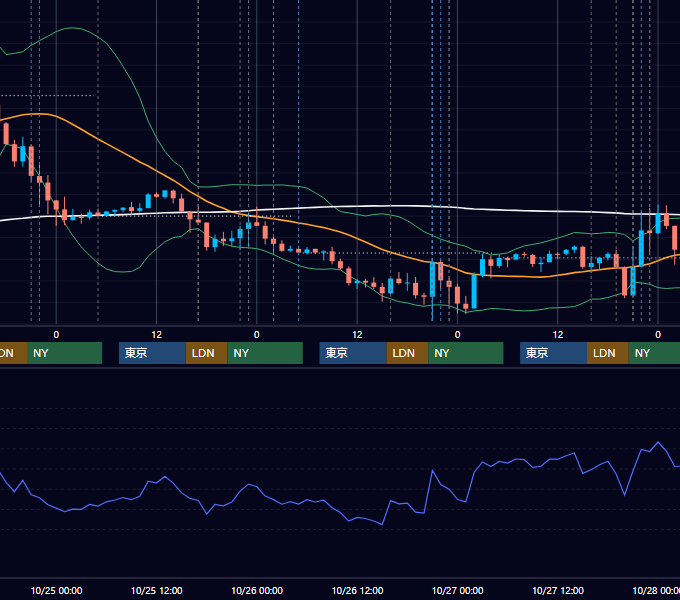Click the 10/25 12:00 time axis label

[x=157, y=590]
